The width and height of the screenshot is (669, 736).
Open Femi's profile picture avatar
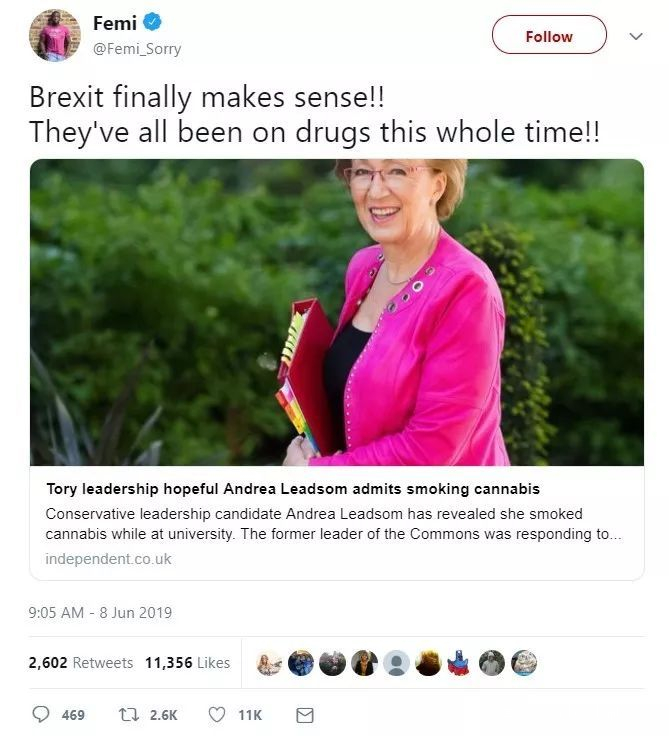pyautogui.click(x=54, y=35)
